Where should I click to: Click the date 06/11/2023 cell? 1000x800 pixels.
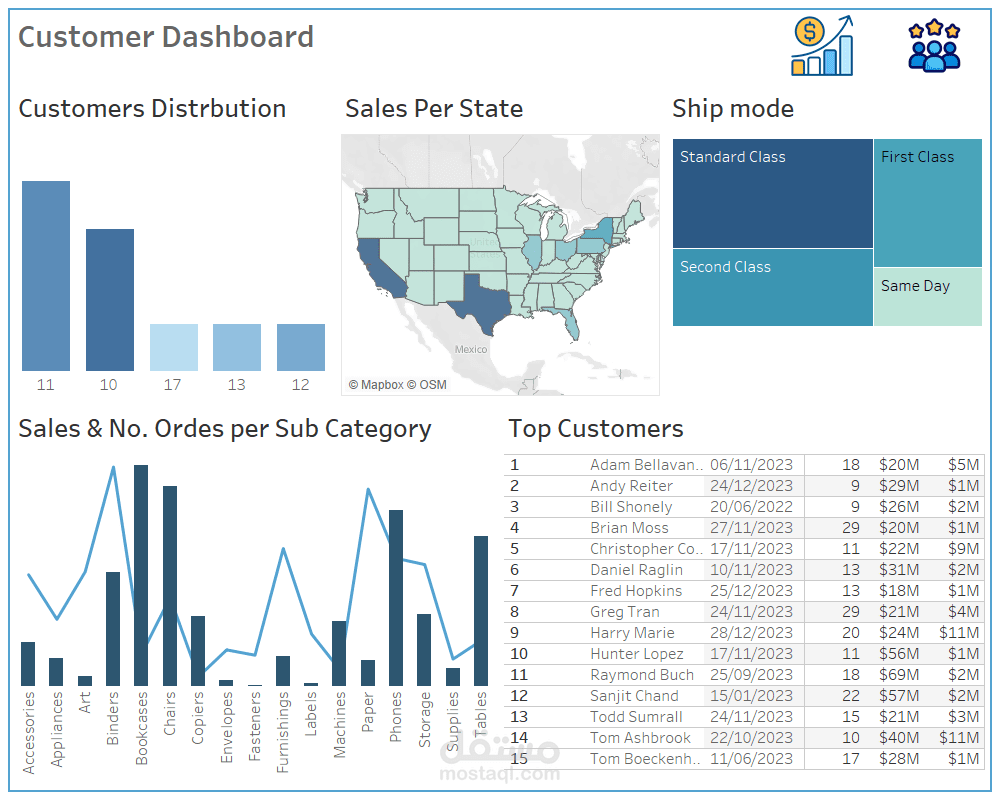click(751, 464)
